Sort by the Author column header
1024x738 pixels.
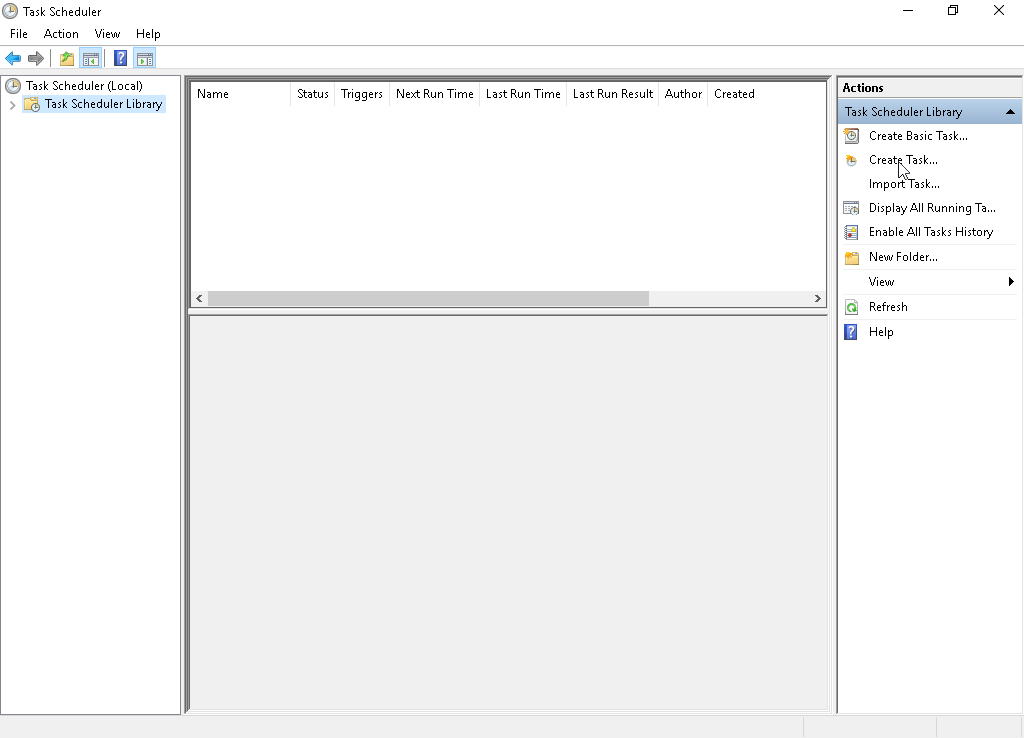683,94
